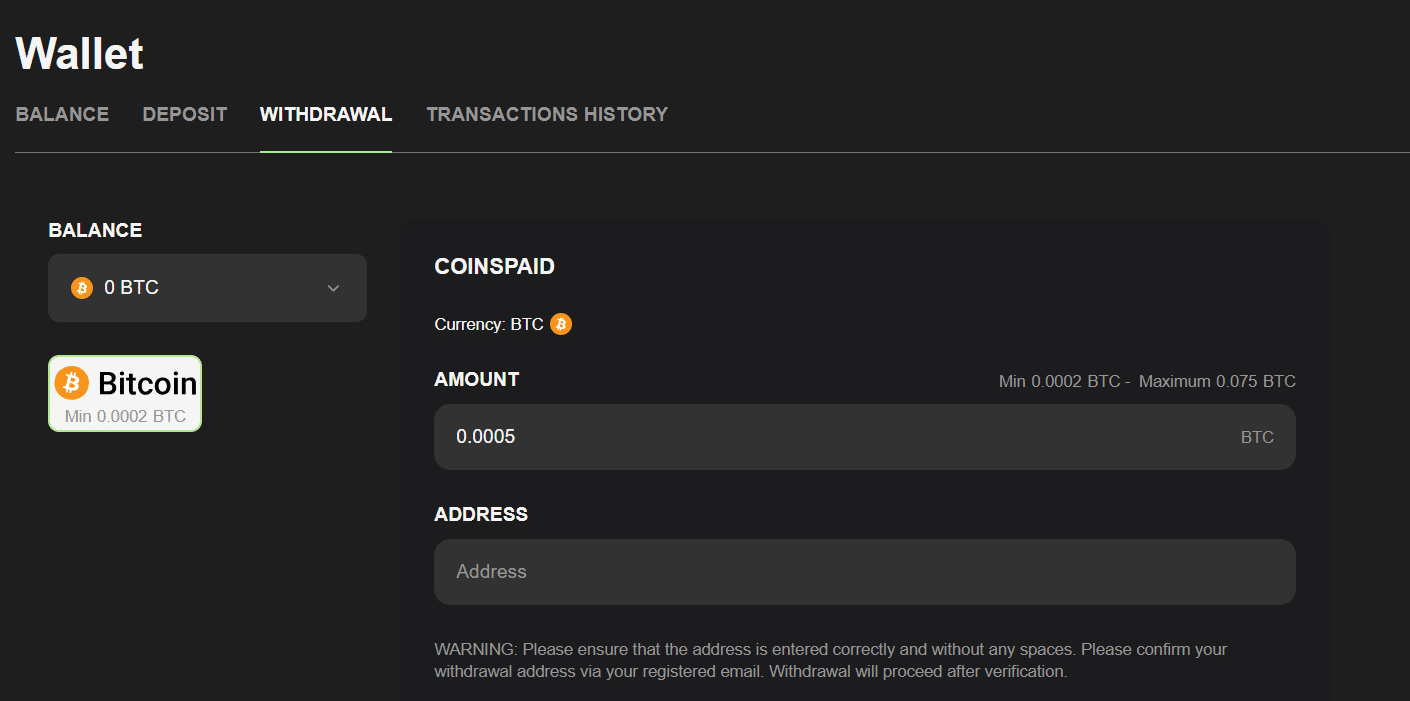Click the Wallet page title

coord(78,52)
